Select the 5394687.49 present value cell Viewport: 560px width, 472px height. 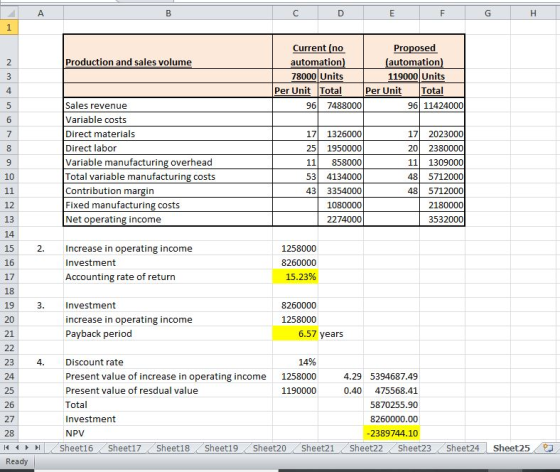point(391,376)
